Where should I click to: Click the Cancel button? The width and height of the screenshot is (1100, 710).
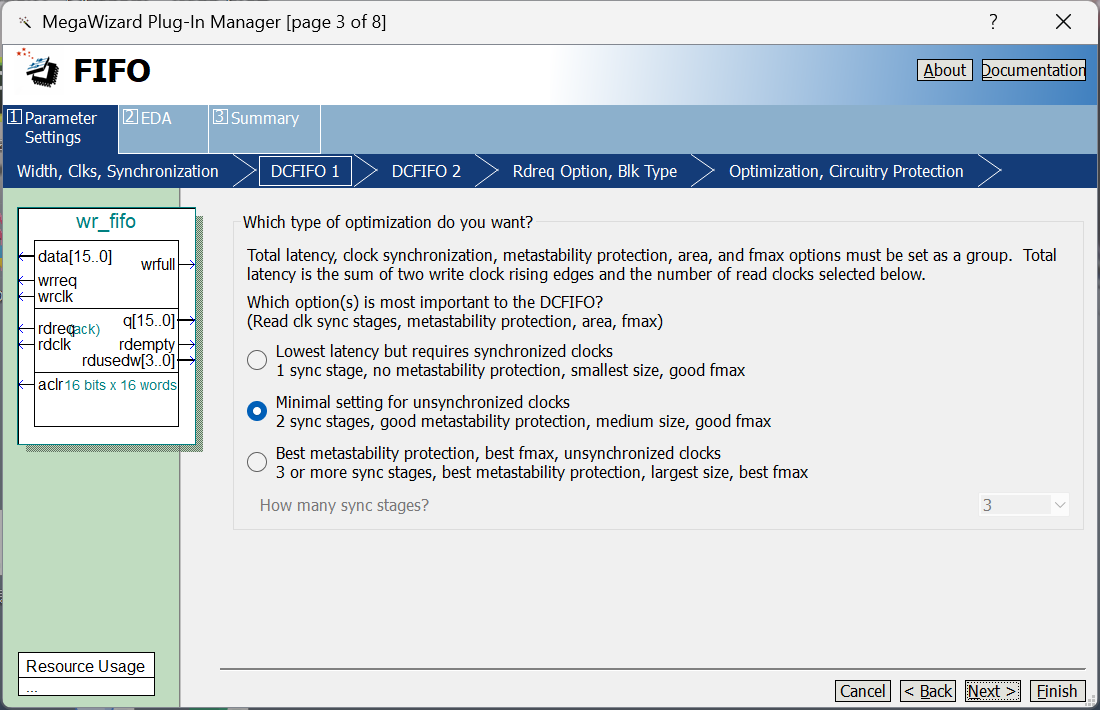(863, 691)
